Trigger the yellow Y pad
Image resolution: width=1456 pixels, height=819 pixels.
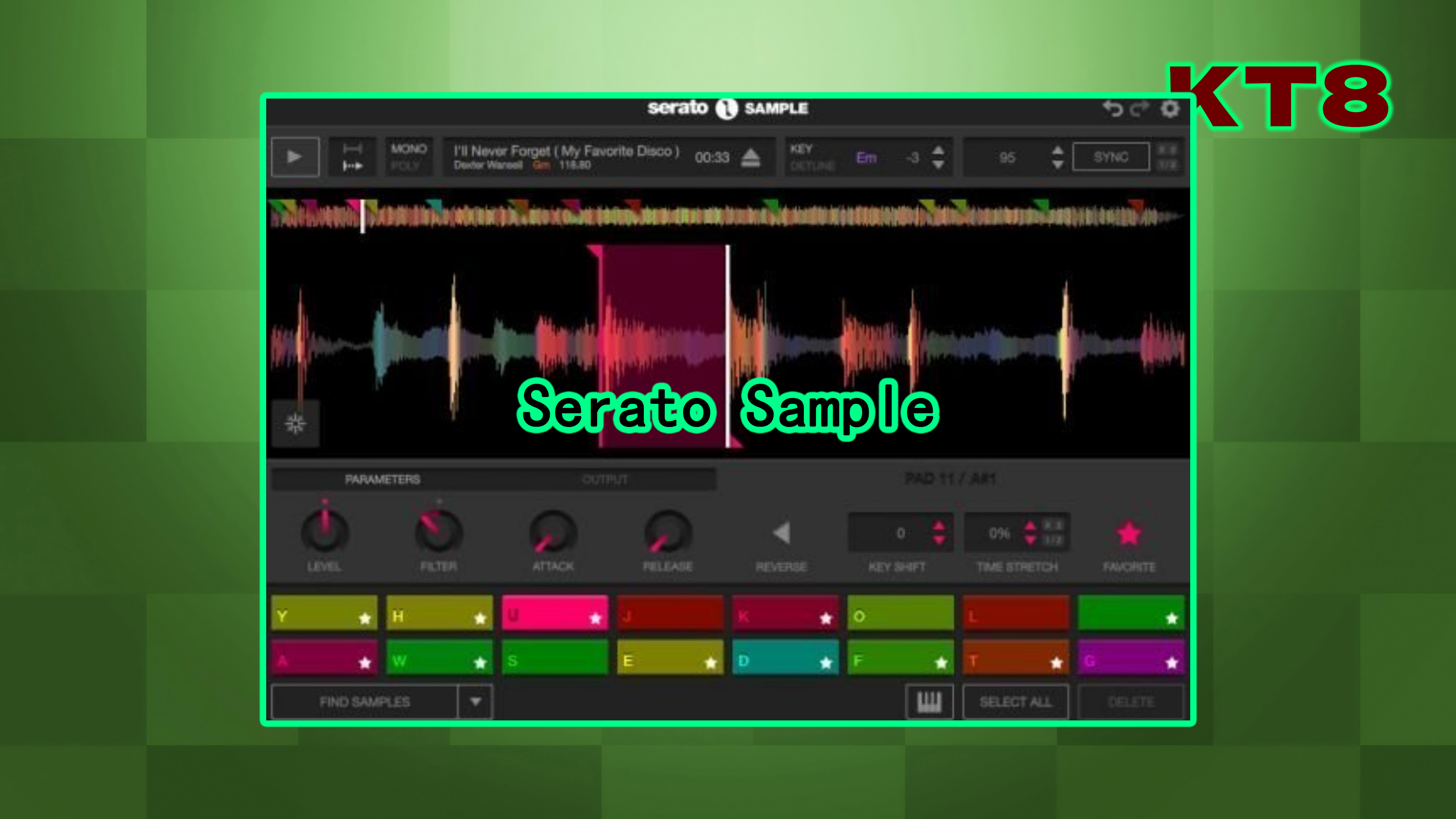point(324,613)
